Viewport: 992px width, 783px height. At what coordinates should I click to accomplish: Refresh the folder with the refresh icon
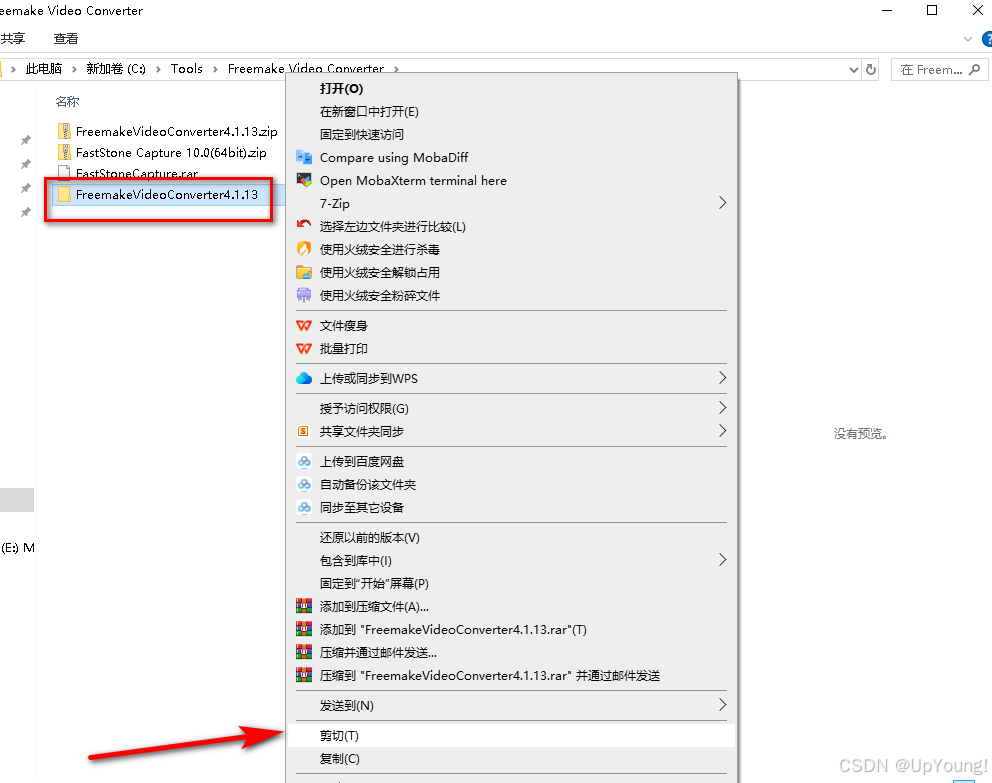[x=871, y=70]
